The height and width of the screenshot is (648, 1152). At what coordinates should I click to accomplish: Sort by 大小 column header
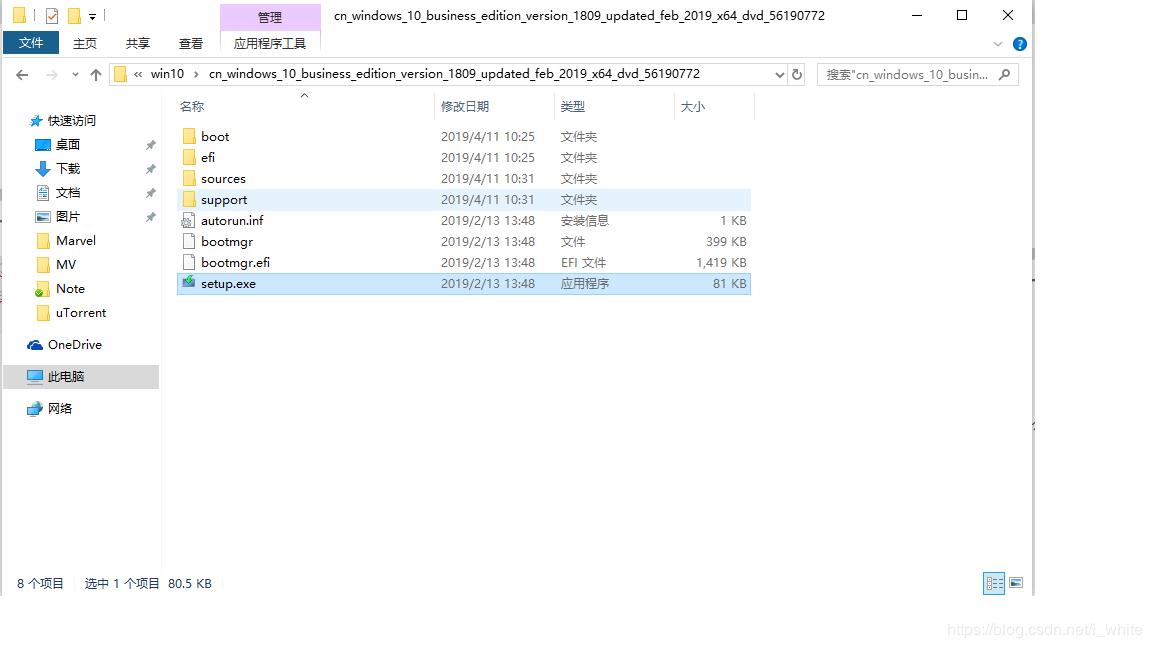click(x=692, y=107)
